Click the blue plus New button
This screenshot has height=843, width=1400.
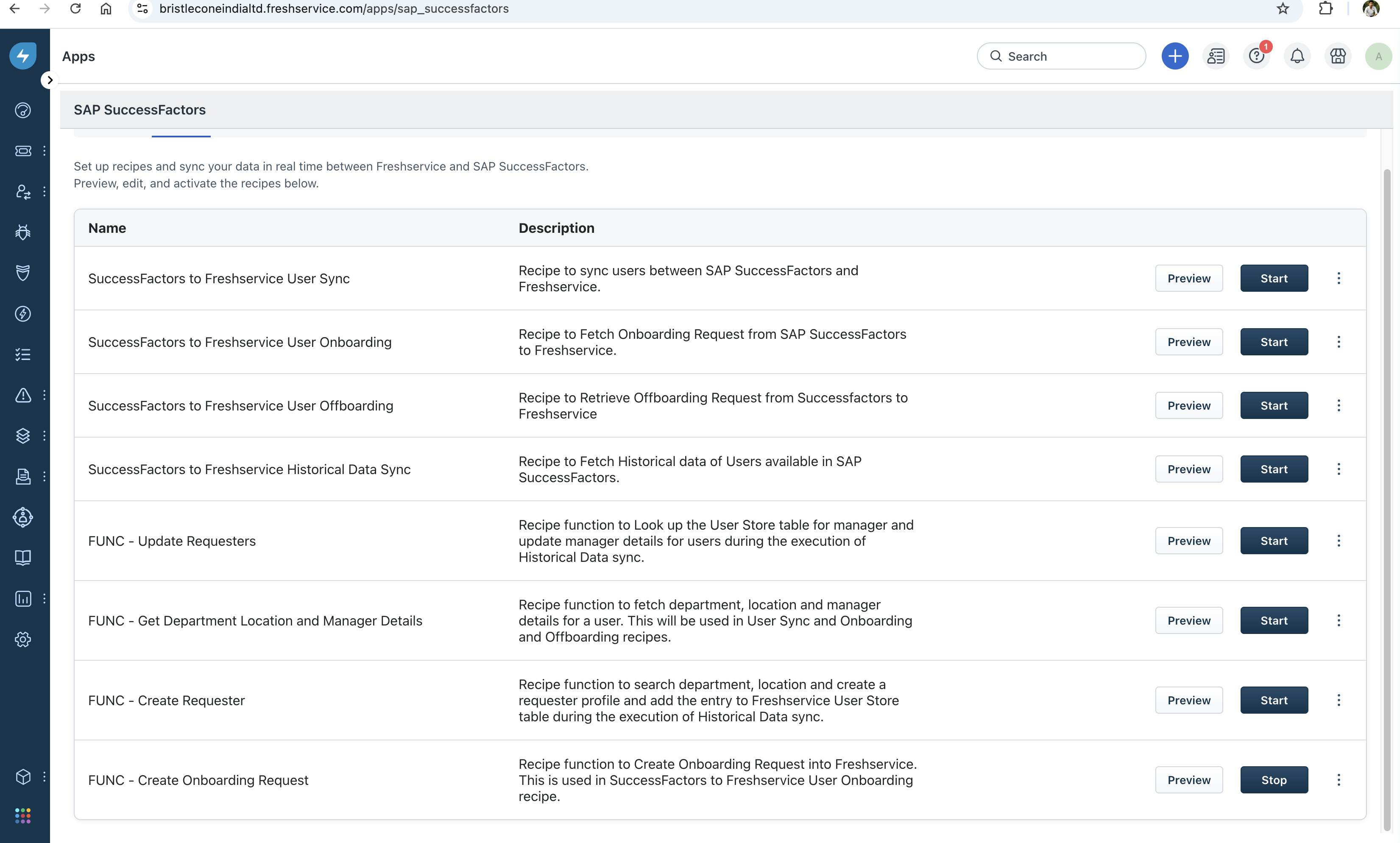tap(1174, 56)
